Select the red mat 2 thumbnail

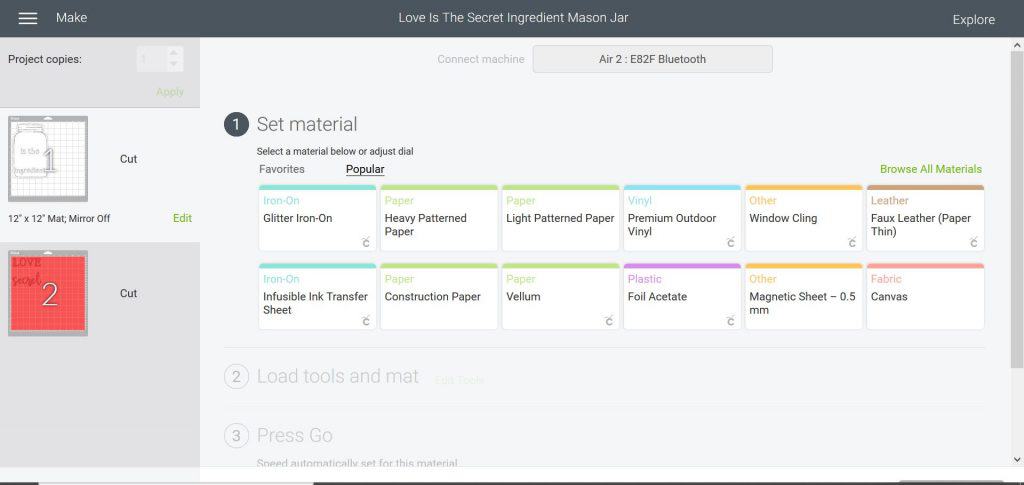pyautogui.click(x=48, y=293)
